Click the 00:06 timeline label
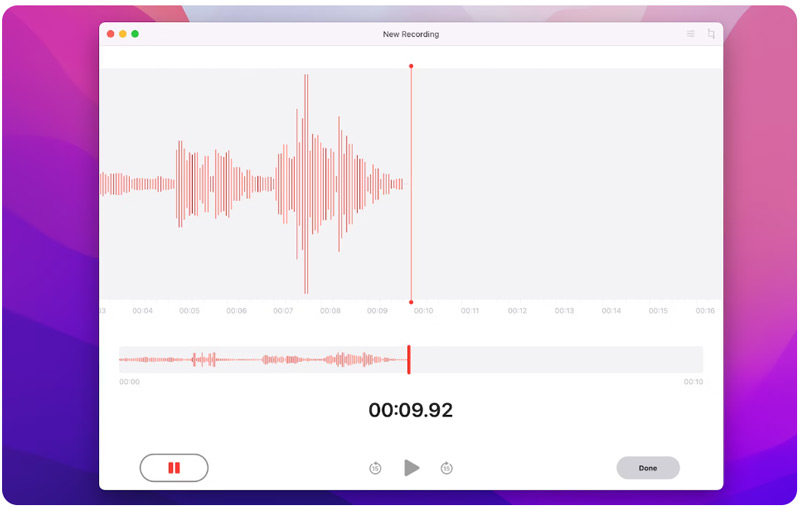Viewport: 800px width, 508px height. (236, 311)
